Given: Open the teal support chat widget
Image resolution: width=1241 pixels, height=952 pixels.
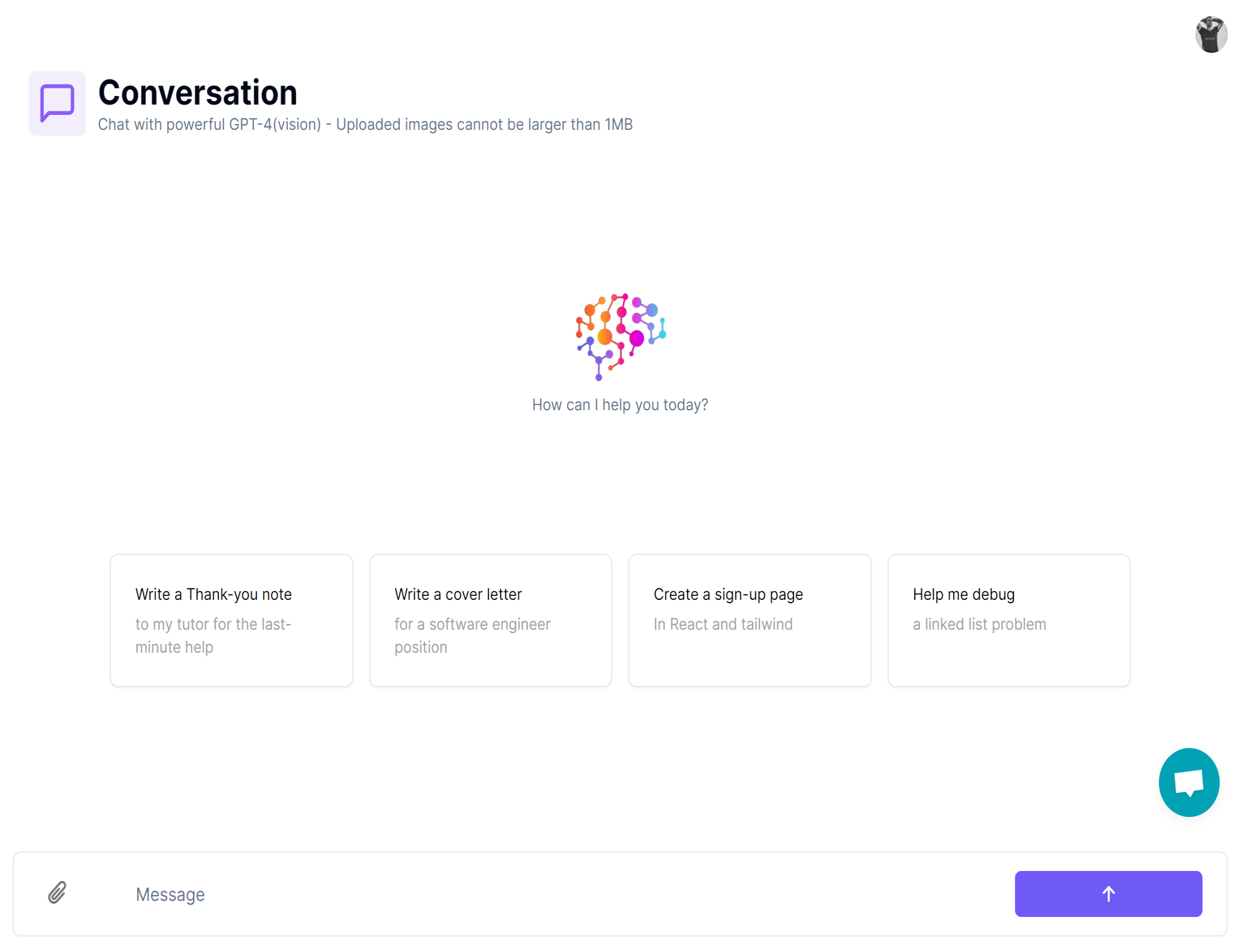Looking at the screenshot, I should click(1189, 782).
